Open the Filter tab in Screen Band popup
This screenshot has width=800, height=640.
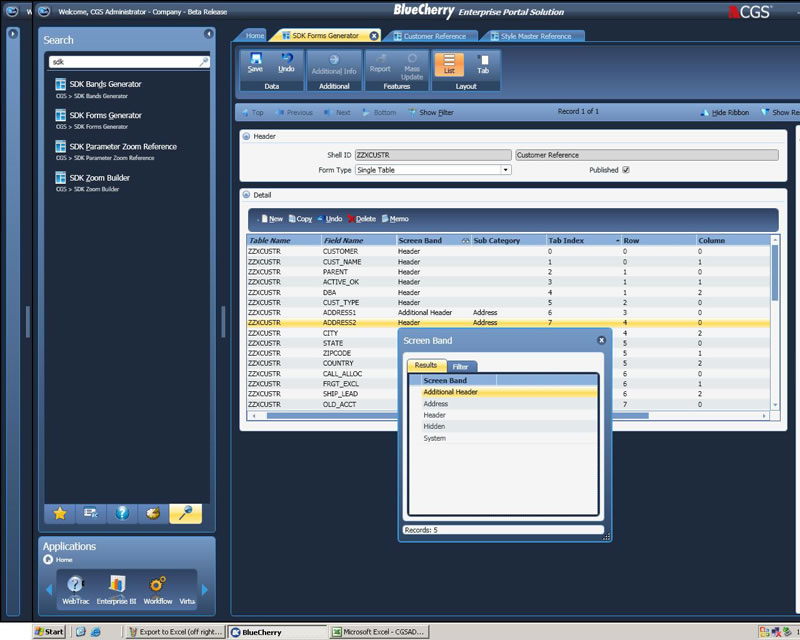[x=459, y=364]
